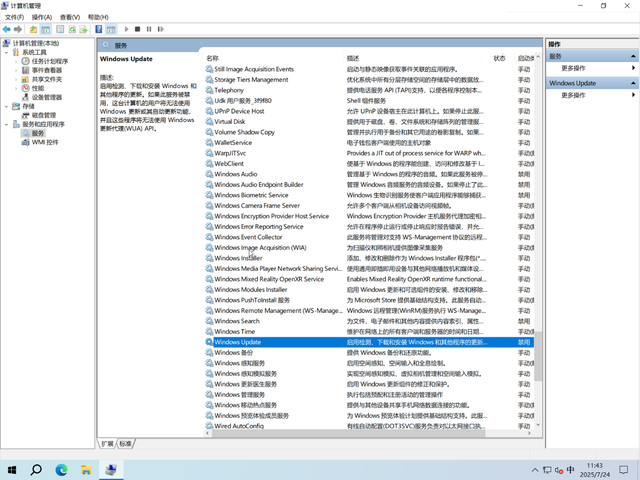Screen dimensions: 640x480
Task: Collapse the 服务和应用程序 tree node
Action: [7, 124]
